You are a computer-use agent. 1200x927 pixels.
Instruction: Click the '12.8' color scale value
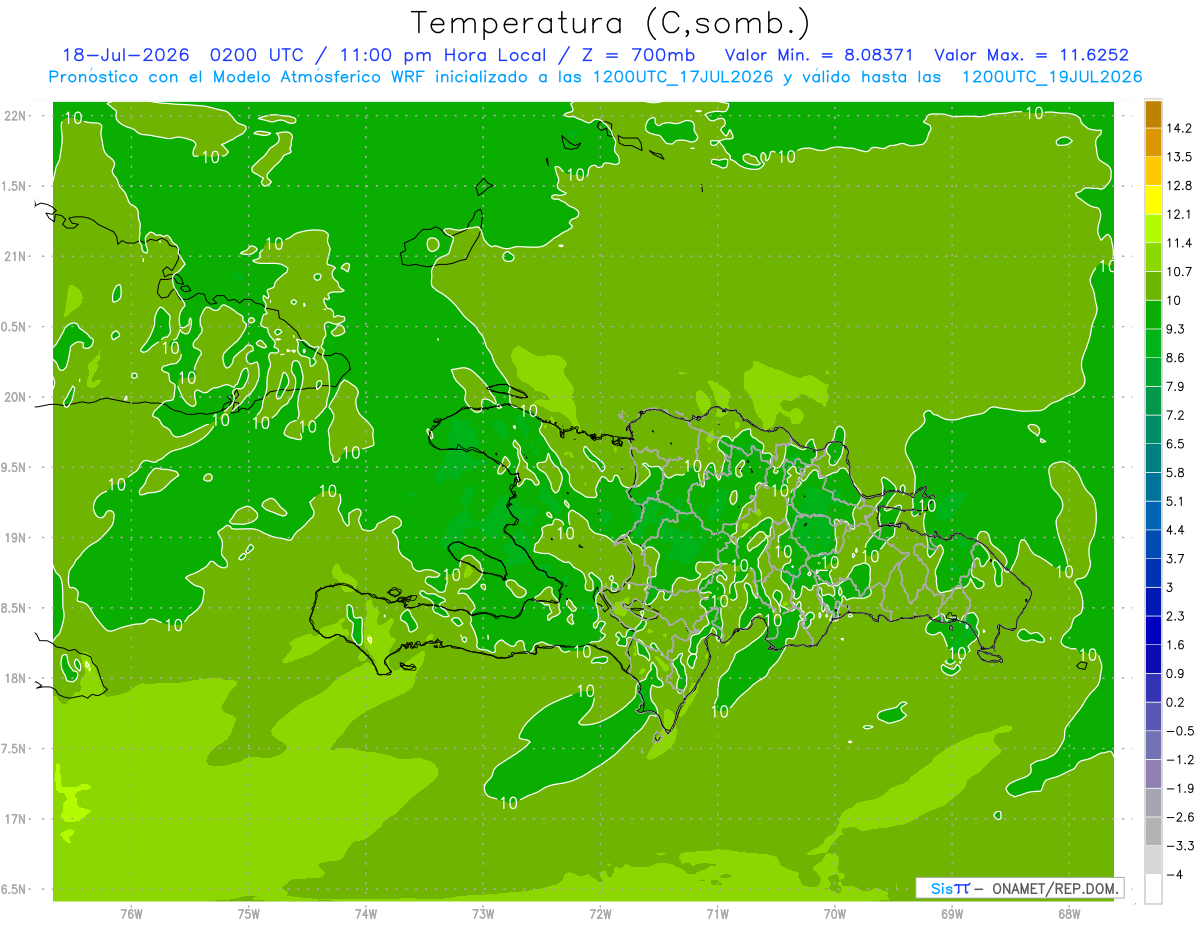[x=1179, y=185]
